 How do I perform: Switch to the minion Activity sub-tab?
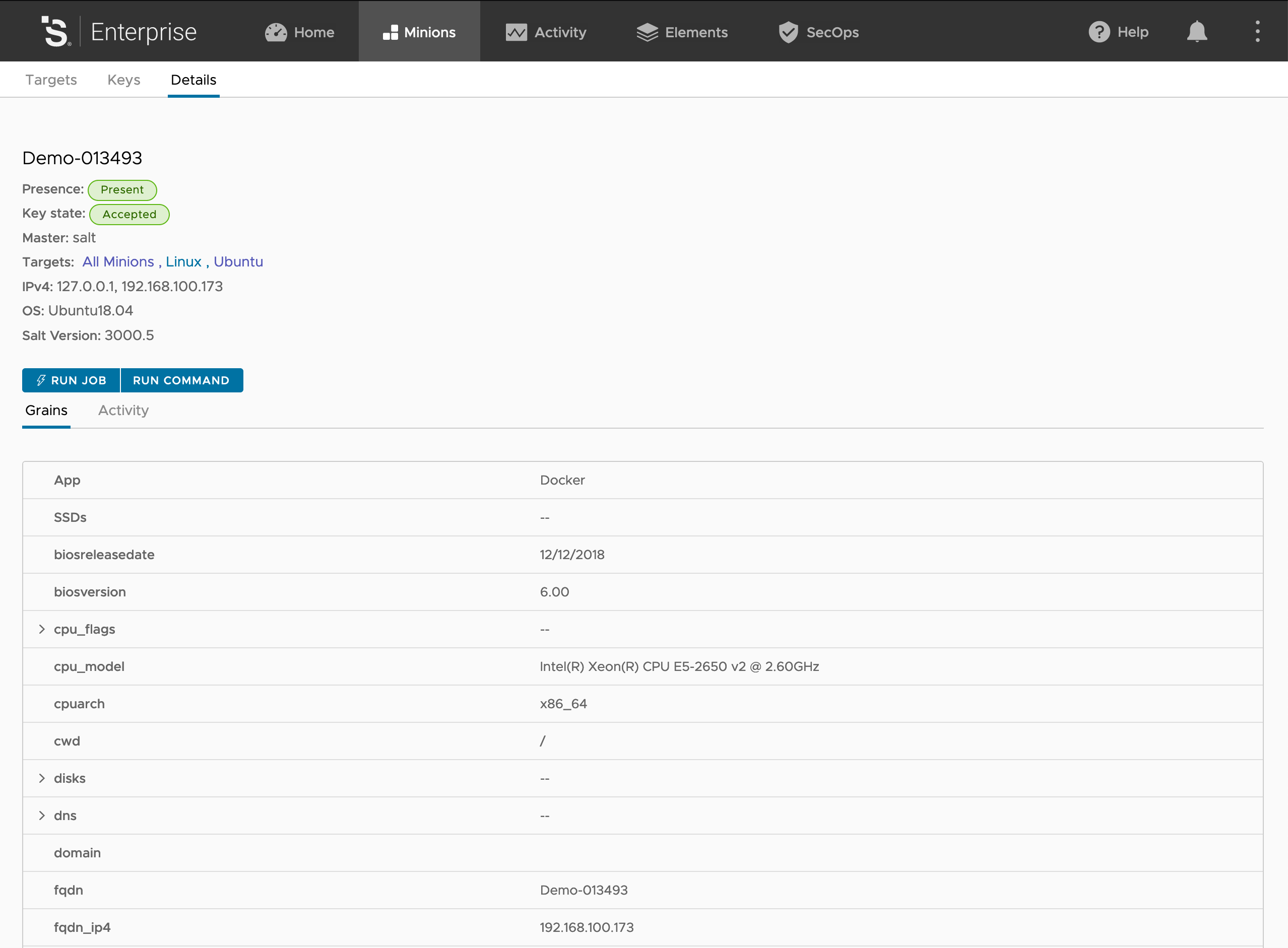(123, 411)
